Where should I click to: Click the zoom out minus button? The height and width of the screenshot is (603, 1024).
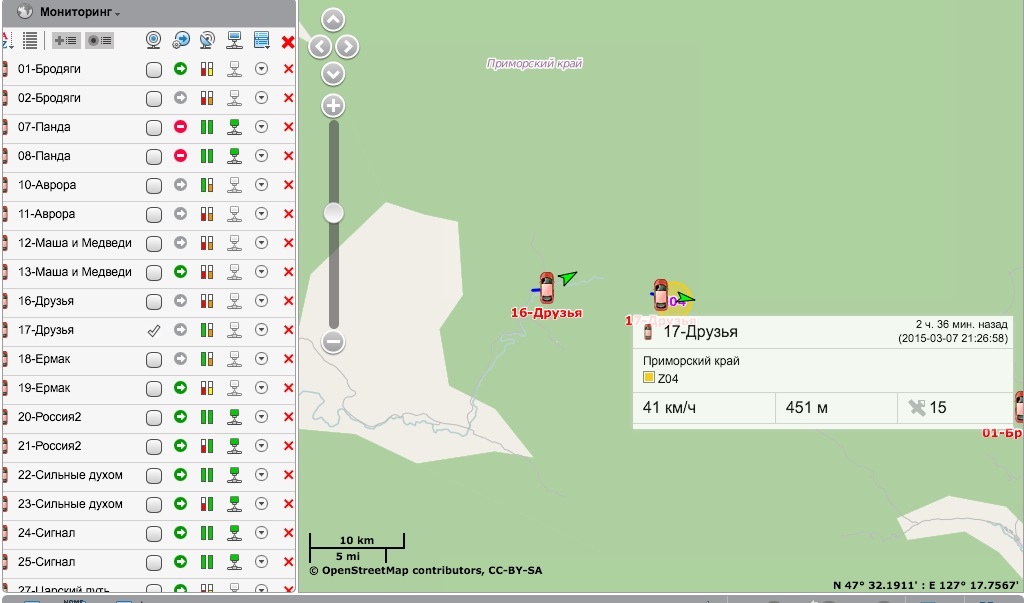(333, 342)
